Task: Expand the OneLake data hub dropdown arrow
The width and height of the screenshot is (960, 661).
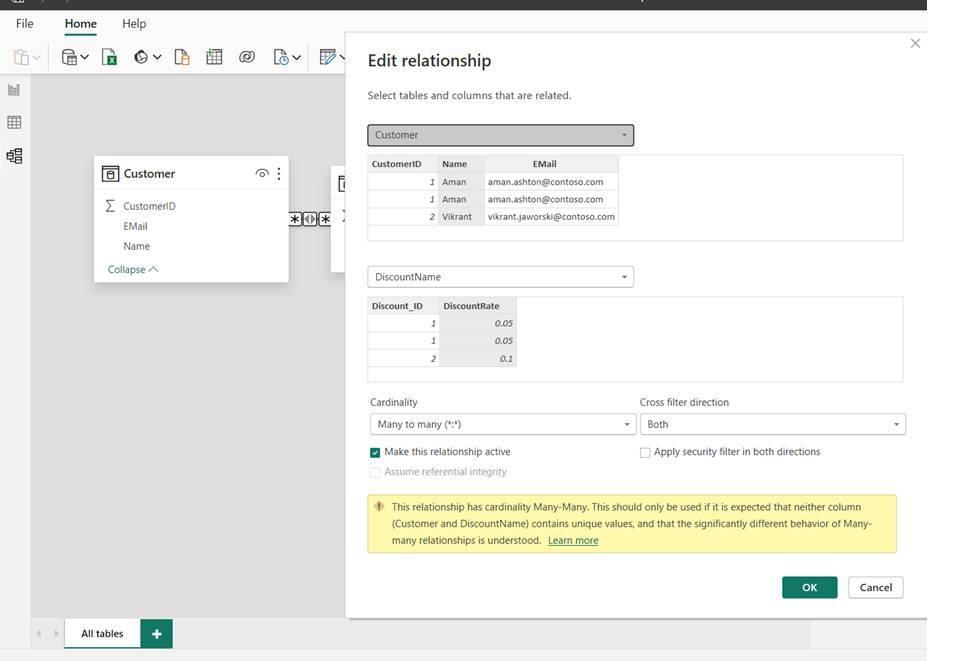Action: tap(157, 57)
